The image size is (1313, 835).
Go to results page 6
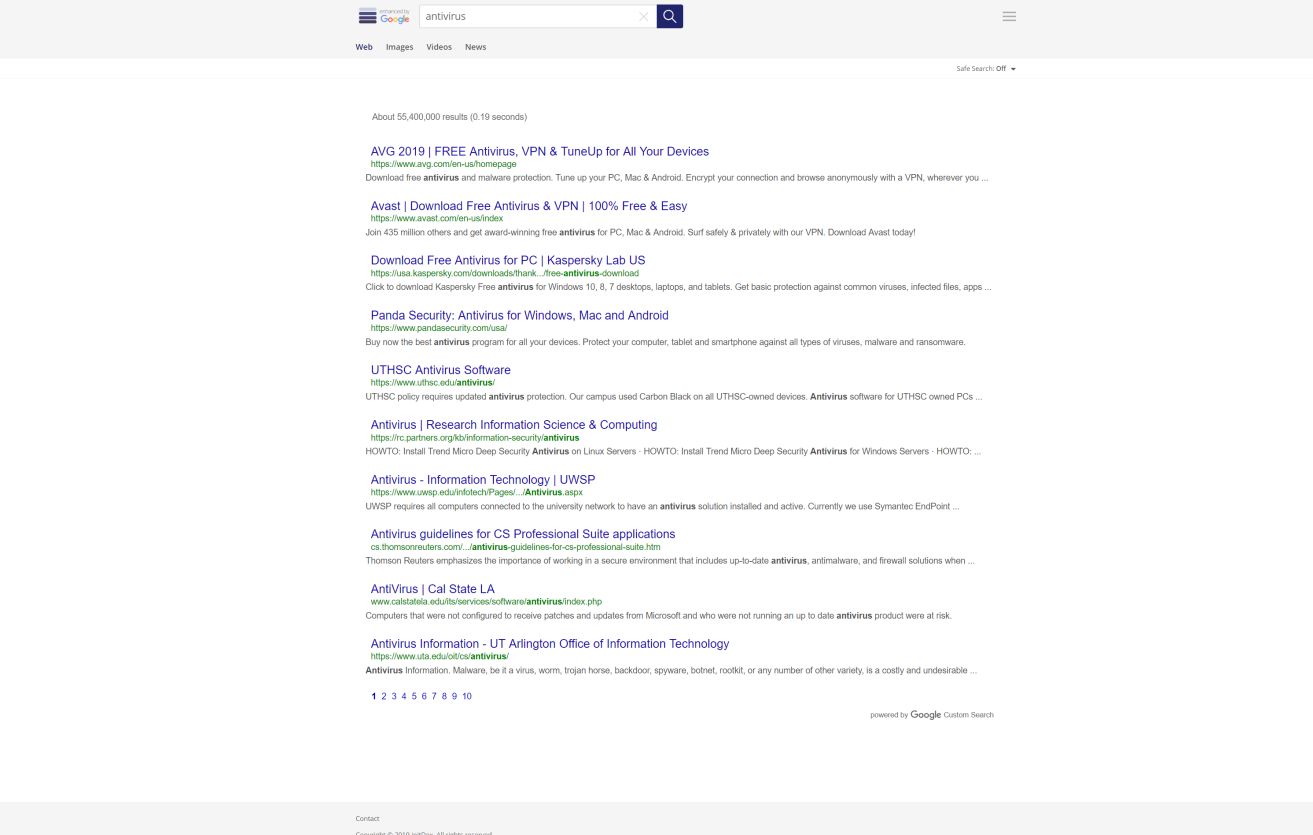click(x=424, y=696)
